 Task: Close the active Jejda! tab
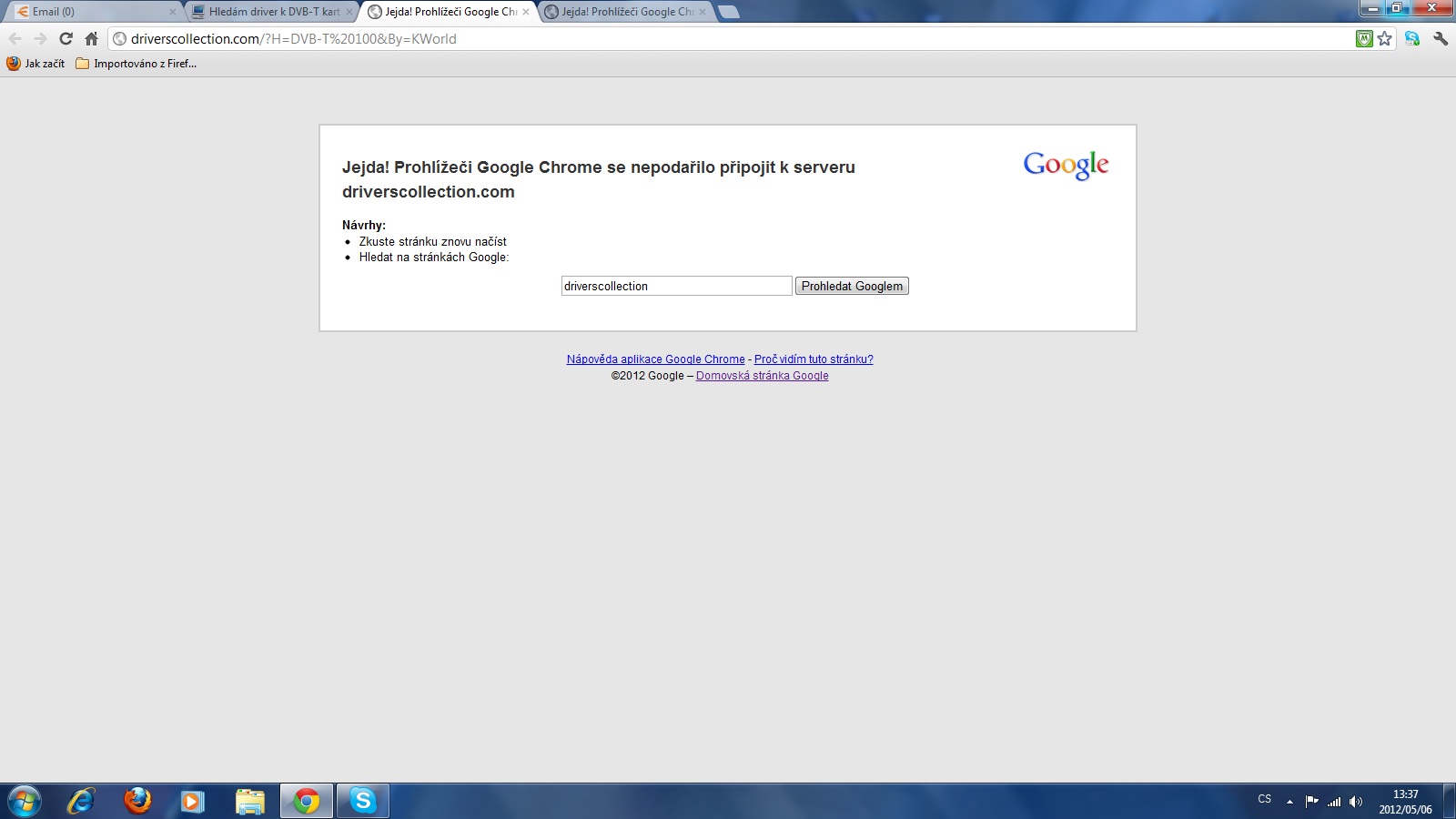pos(525,12)
